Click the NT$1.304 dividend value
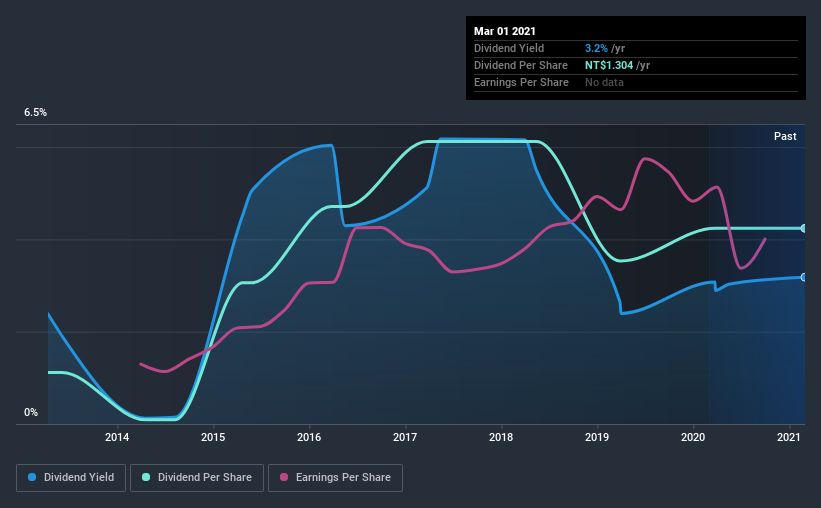821x508 pixels. (609, 65)
